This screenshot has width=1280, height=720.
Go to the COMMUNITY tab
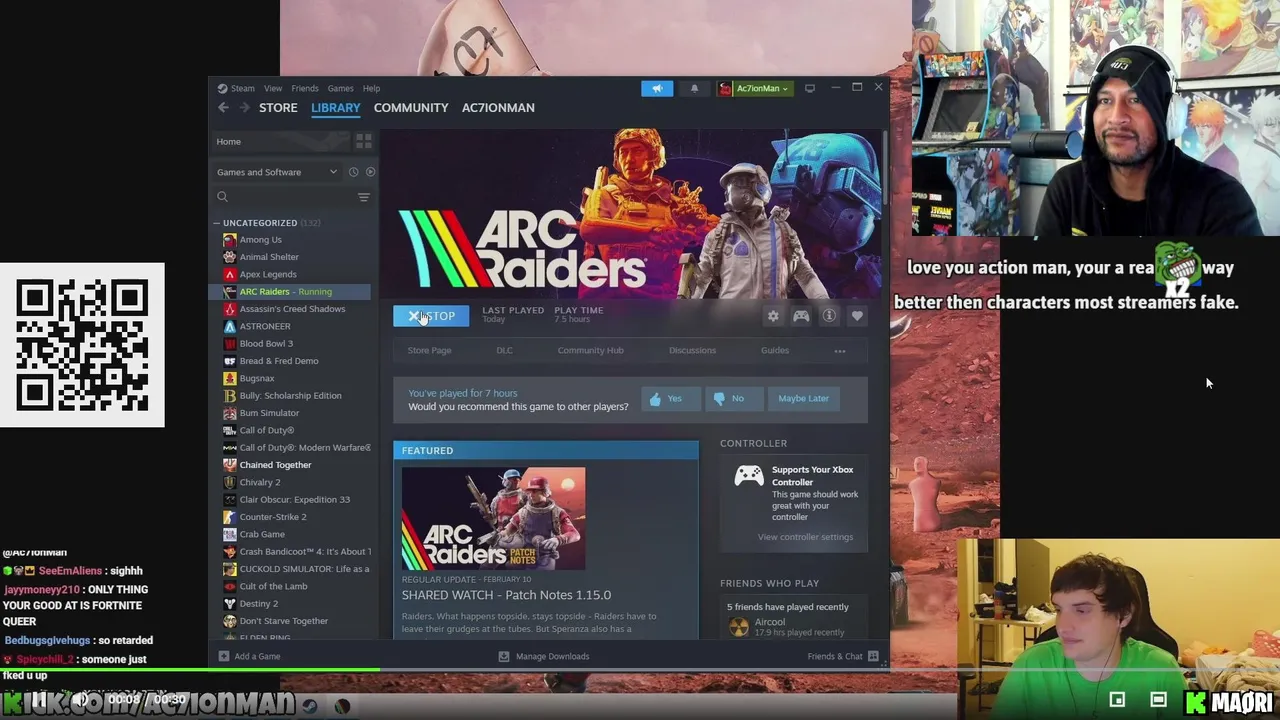pyautogui.click(x=411, y=108)
